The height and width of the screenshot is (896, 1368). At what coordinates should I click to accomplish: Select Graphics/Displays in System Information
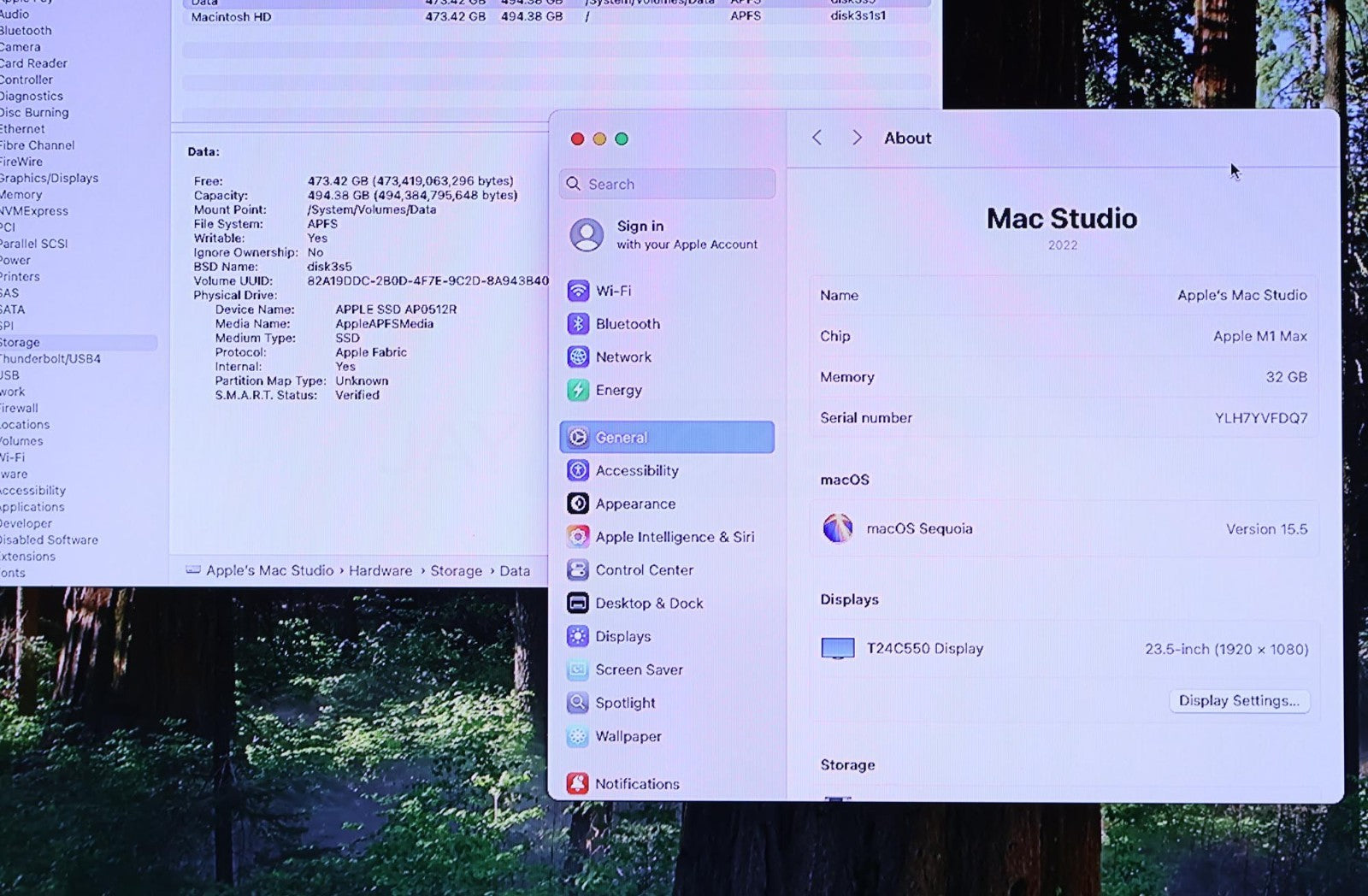click(x=49, y=178)
